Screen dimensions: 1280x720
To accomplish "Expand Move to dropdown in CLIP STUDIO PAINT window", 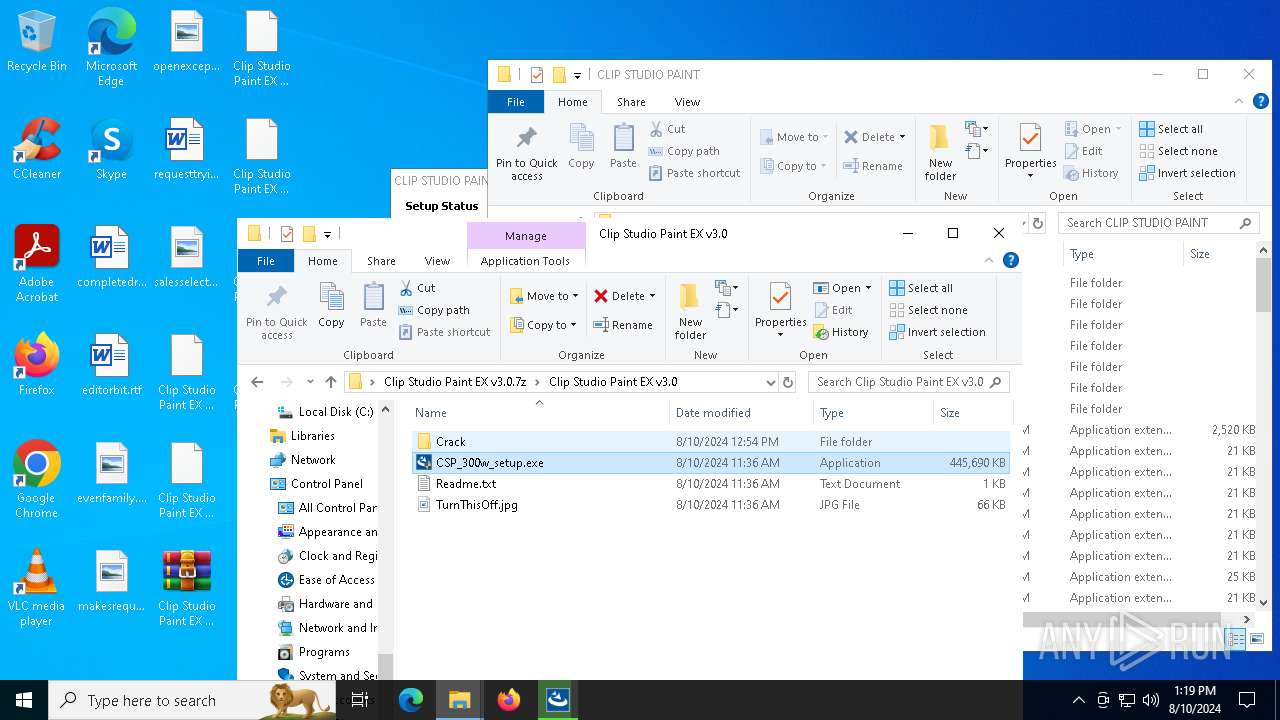I will (826, 137).
